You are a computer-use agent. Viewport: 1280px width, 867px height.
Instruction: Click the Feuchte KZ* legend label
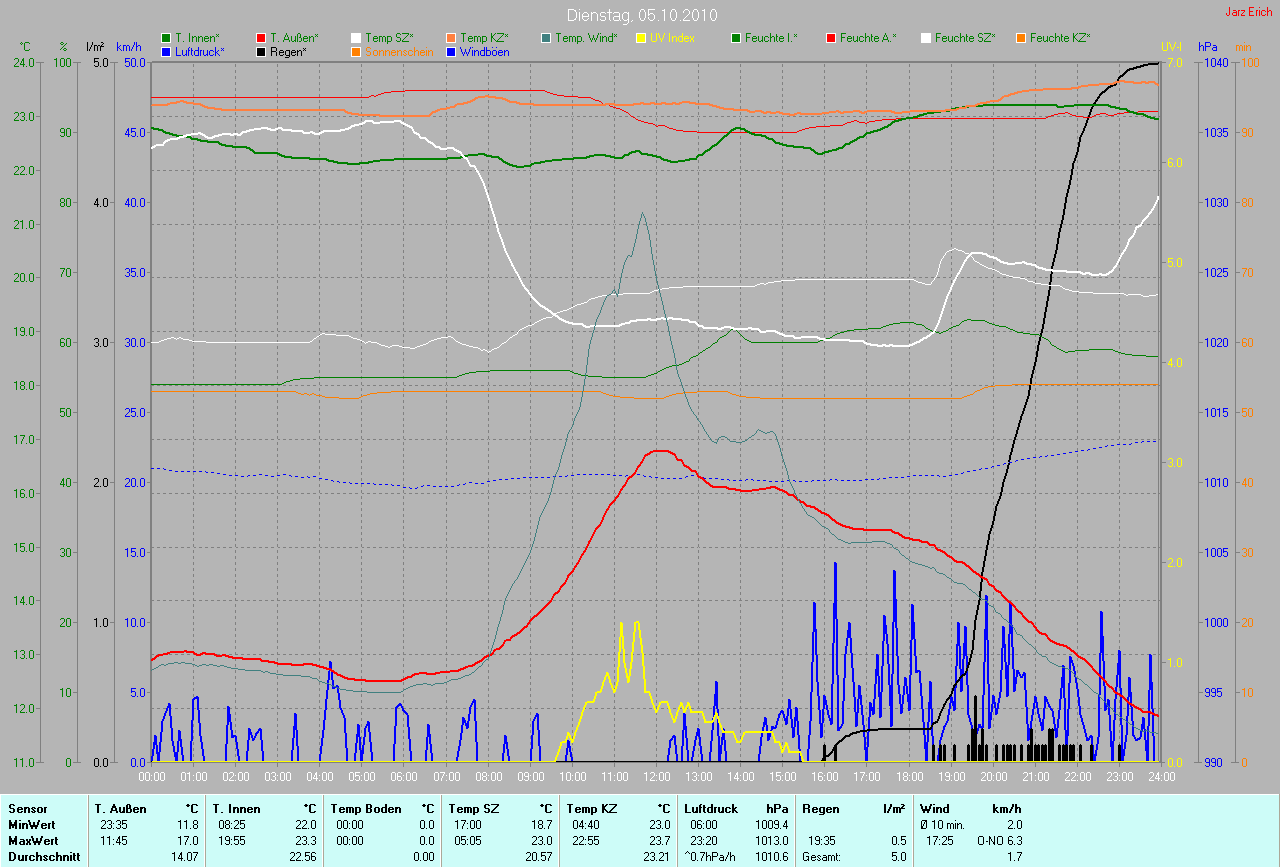pos(1059,38)
